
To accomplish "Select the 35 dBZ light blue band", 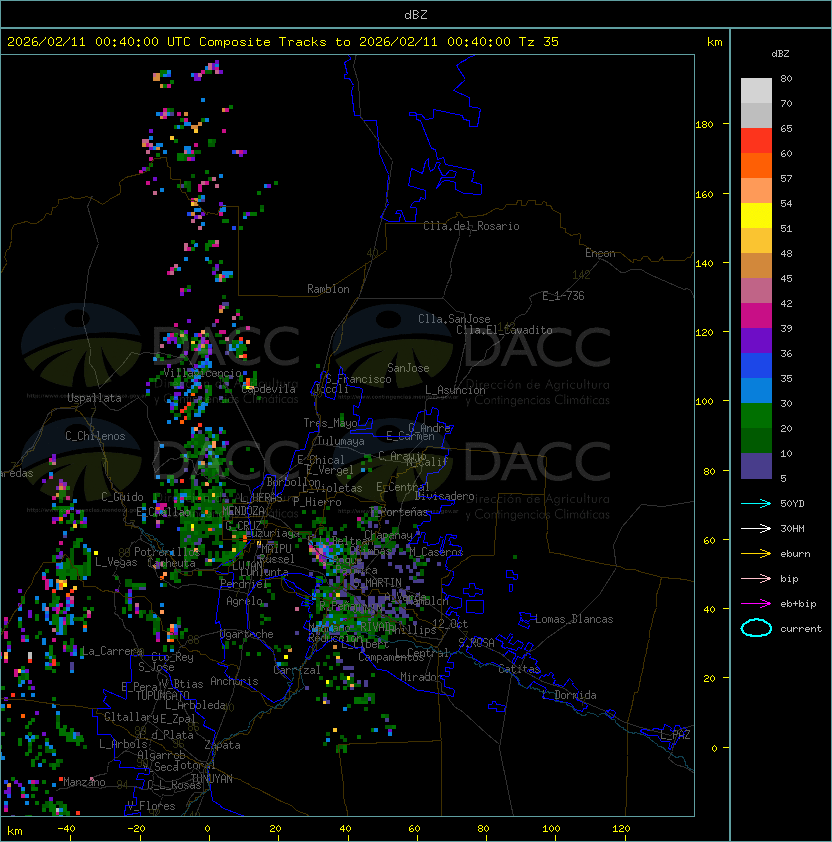I will [x=756, y=390].
